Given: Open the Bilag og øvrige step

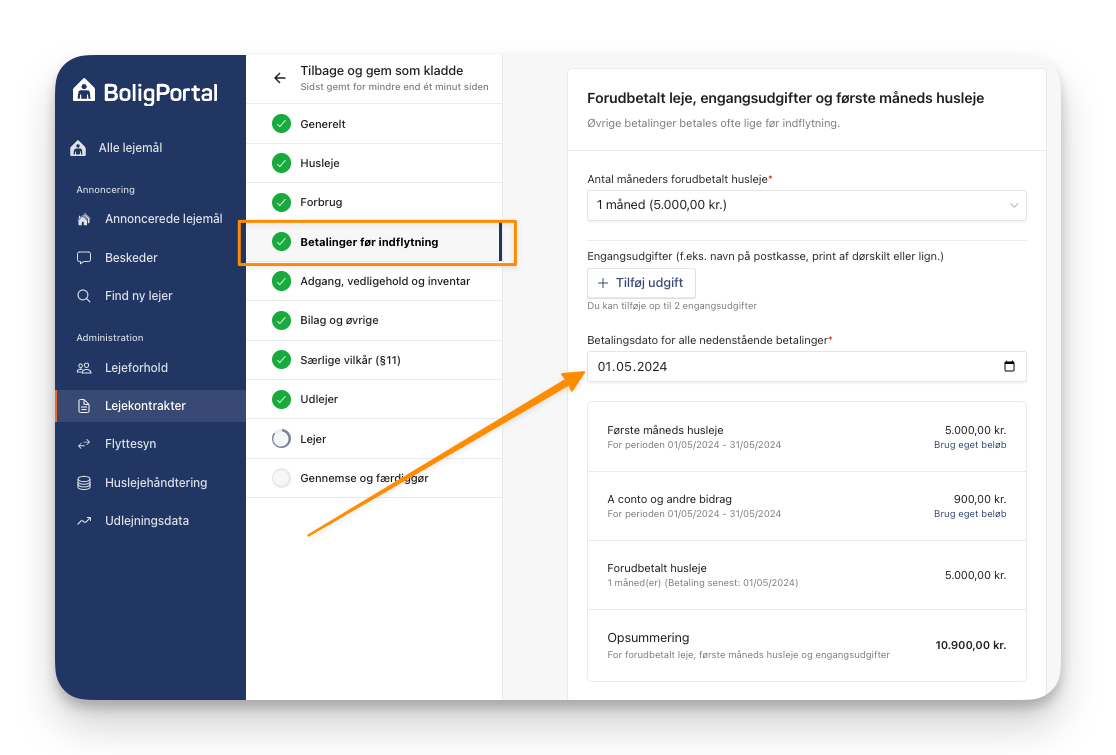Looking at the screenshot, I should 374,320.
